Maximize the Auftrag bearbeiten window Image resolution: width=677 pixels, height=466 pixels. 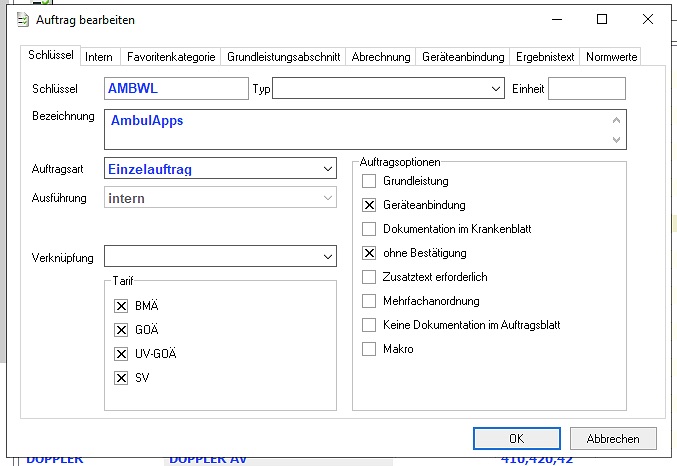[x=602, y=19]
